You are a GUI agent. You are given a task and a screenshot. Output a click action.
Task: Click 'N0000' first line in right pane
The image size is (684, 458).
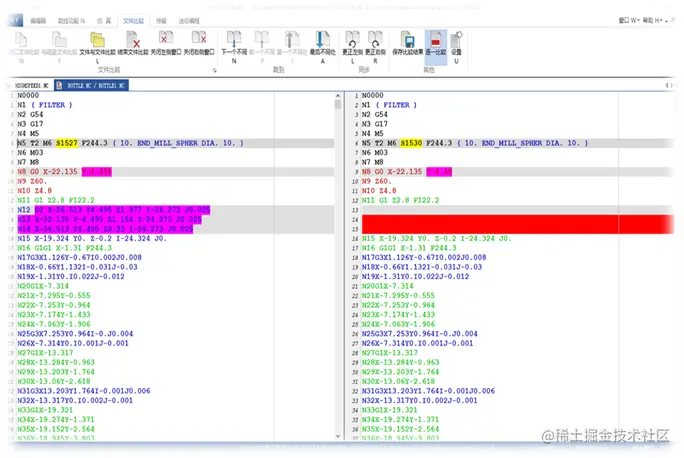coord(373,96)
